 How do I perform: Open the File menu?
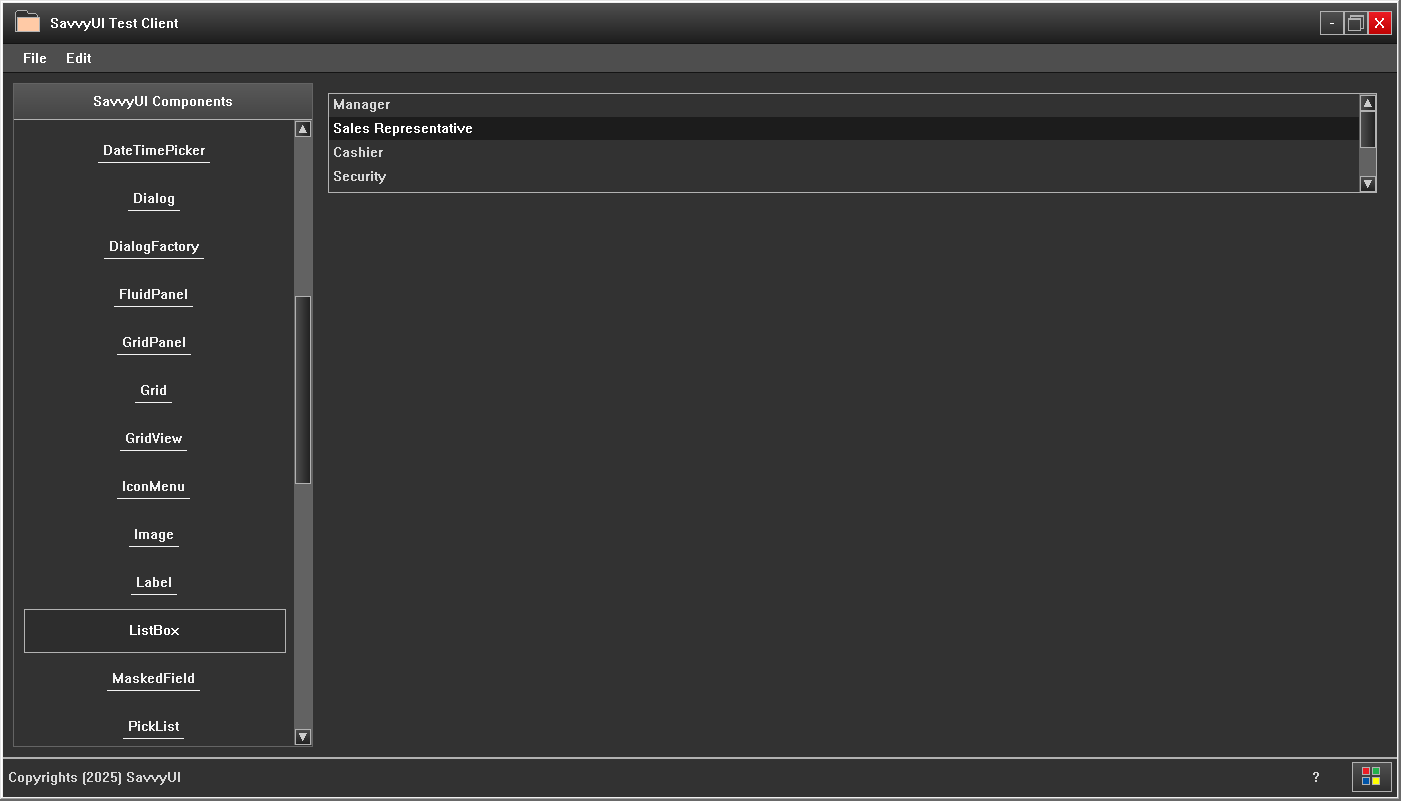click(33, 58)
